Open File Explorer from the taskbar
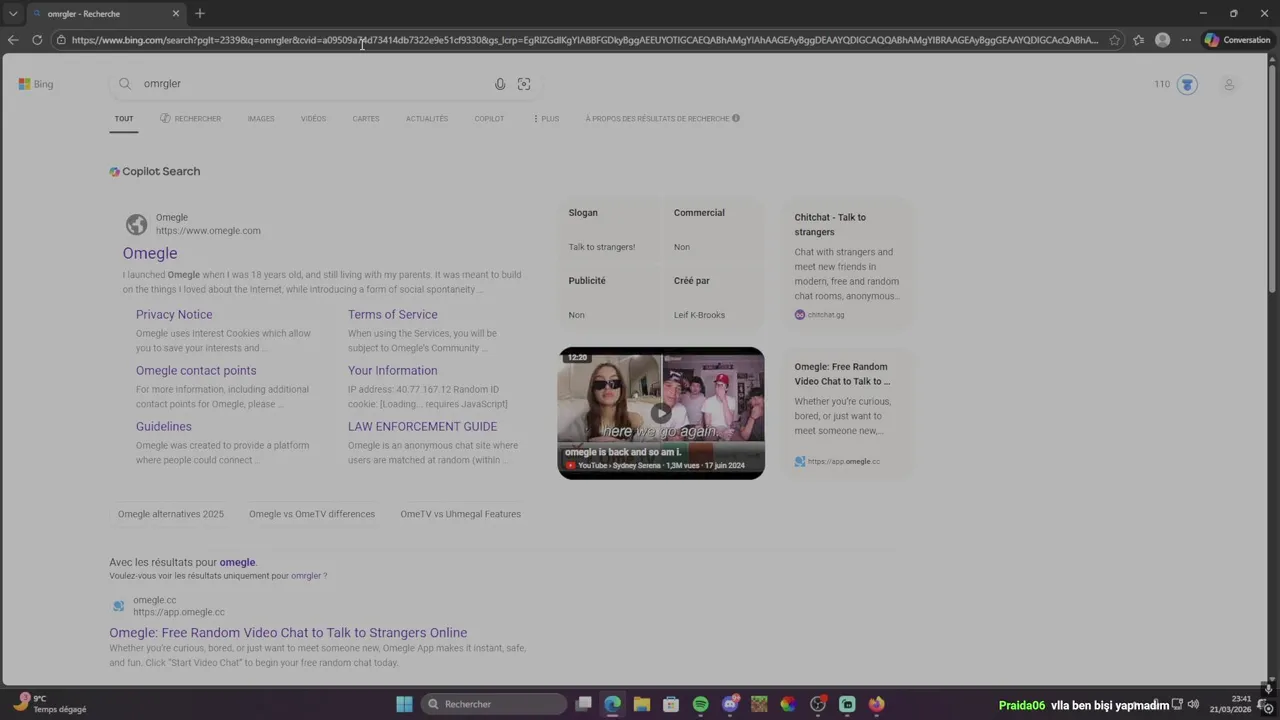1280x720 pixels. [642, 704]
